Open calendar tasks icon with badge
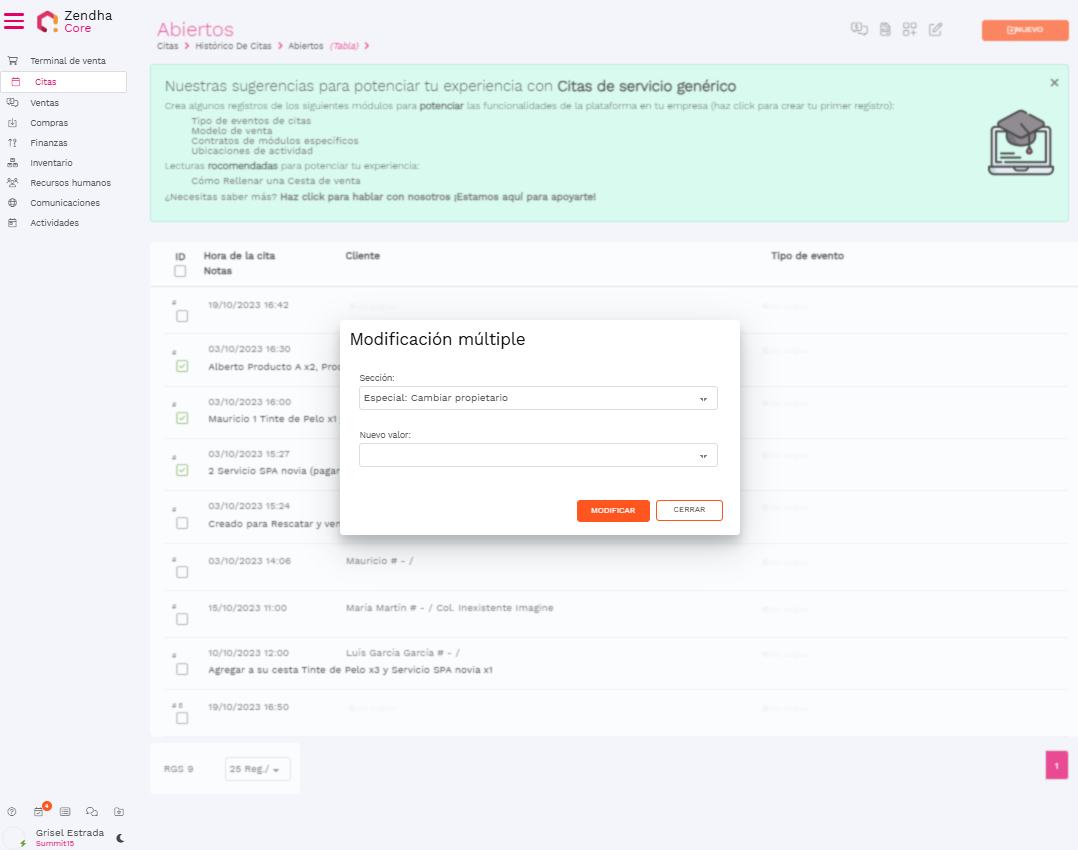Screen dimensions: 1078x850 pos(39,812)
